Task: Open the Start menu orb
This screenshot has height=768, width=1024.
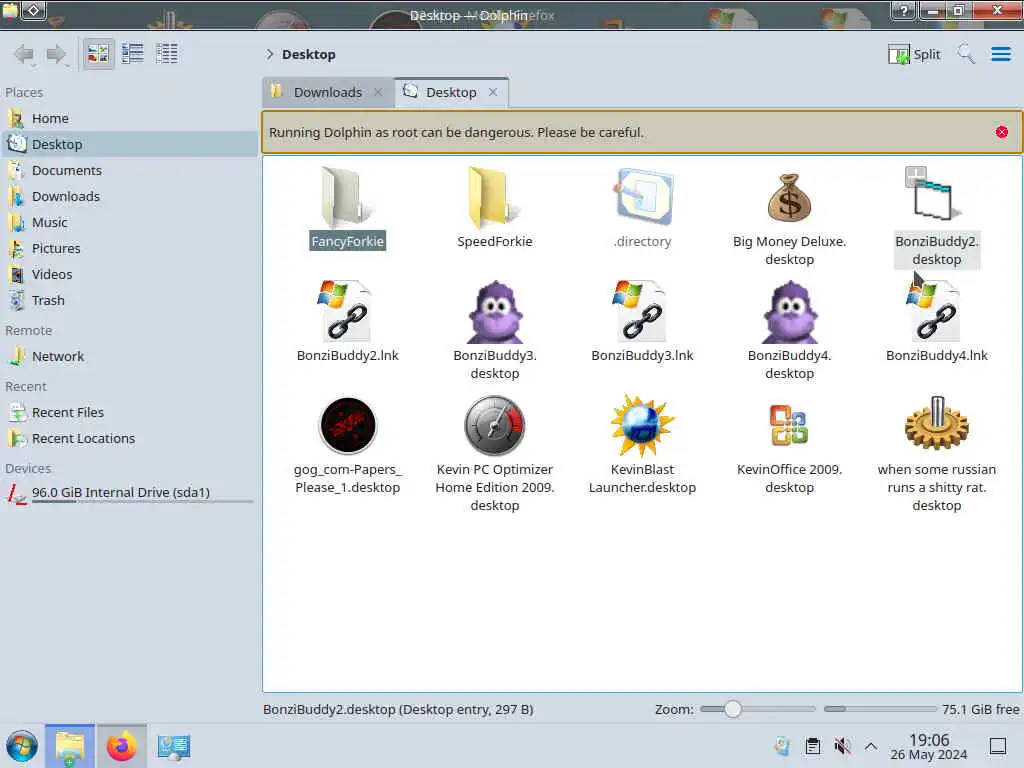Action: [22, 746]
